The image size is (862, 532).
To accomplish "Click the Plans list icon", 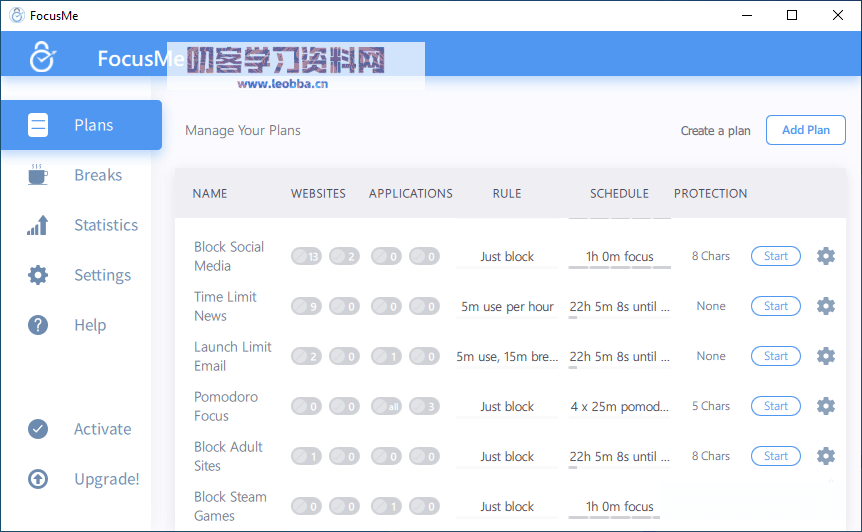I will [x=38, y=125].
